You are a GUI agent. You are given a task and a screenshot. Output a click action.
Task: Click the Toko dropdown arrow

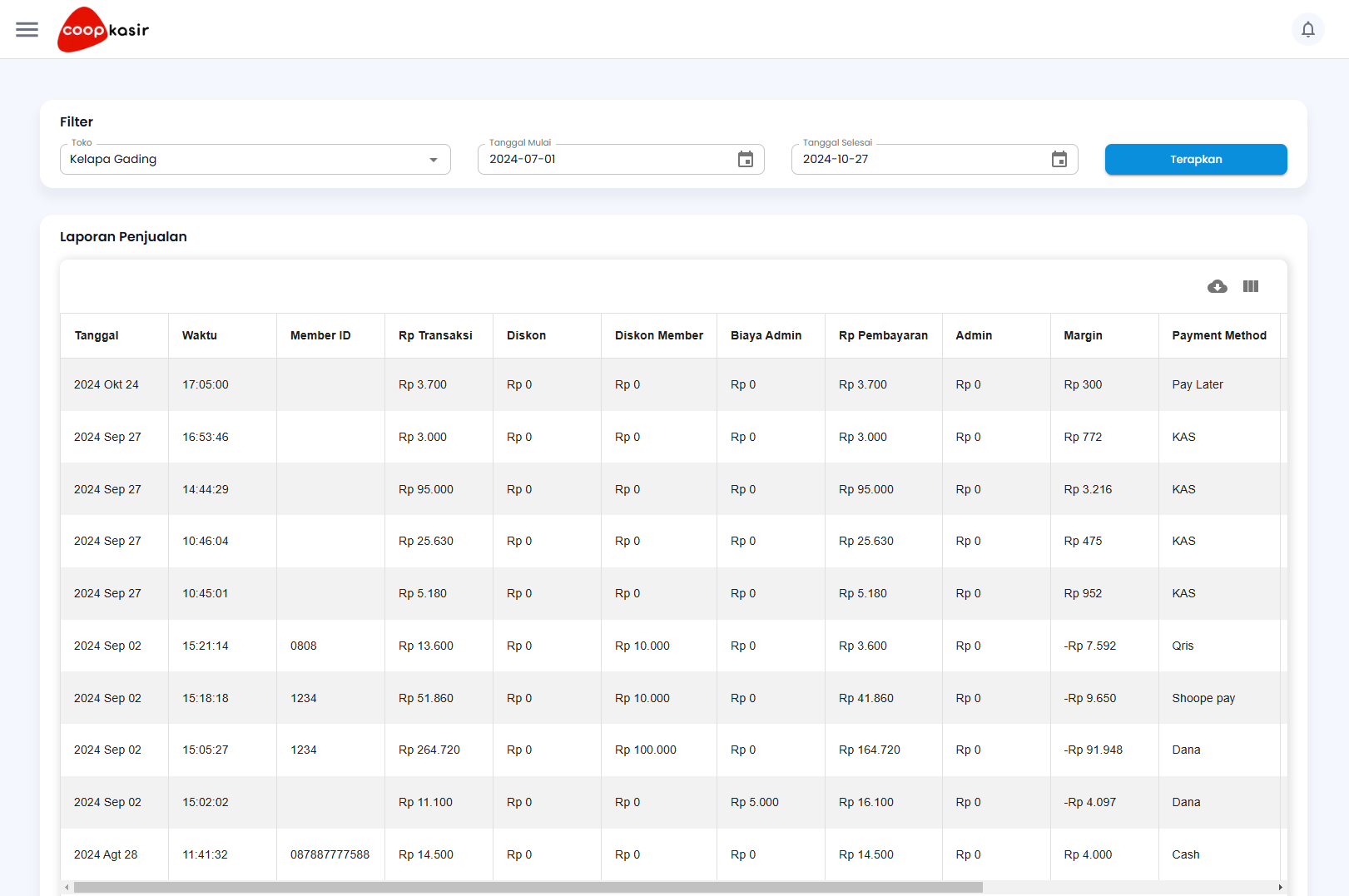click(434, 160)
